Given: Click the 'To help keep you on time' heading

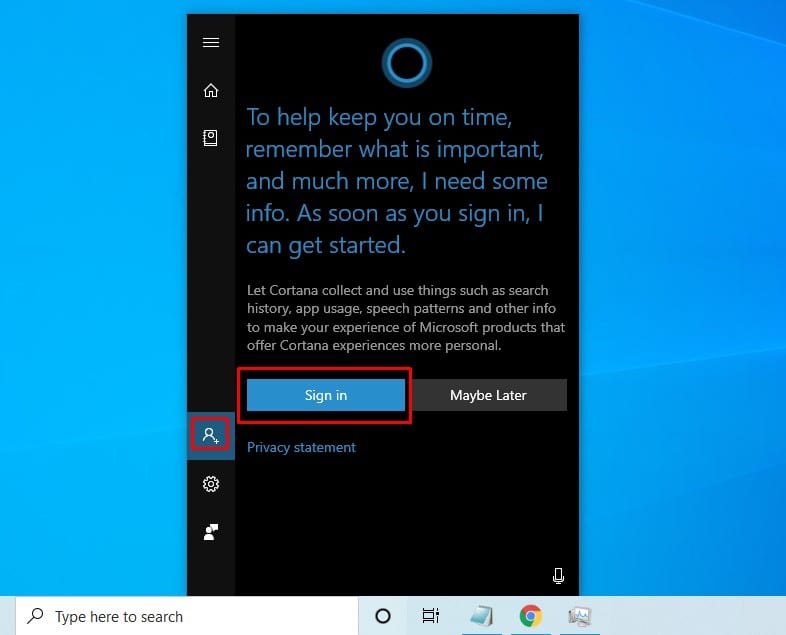Looking at the screenshot, I should [x=397, y=181].
